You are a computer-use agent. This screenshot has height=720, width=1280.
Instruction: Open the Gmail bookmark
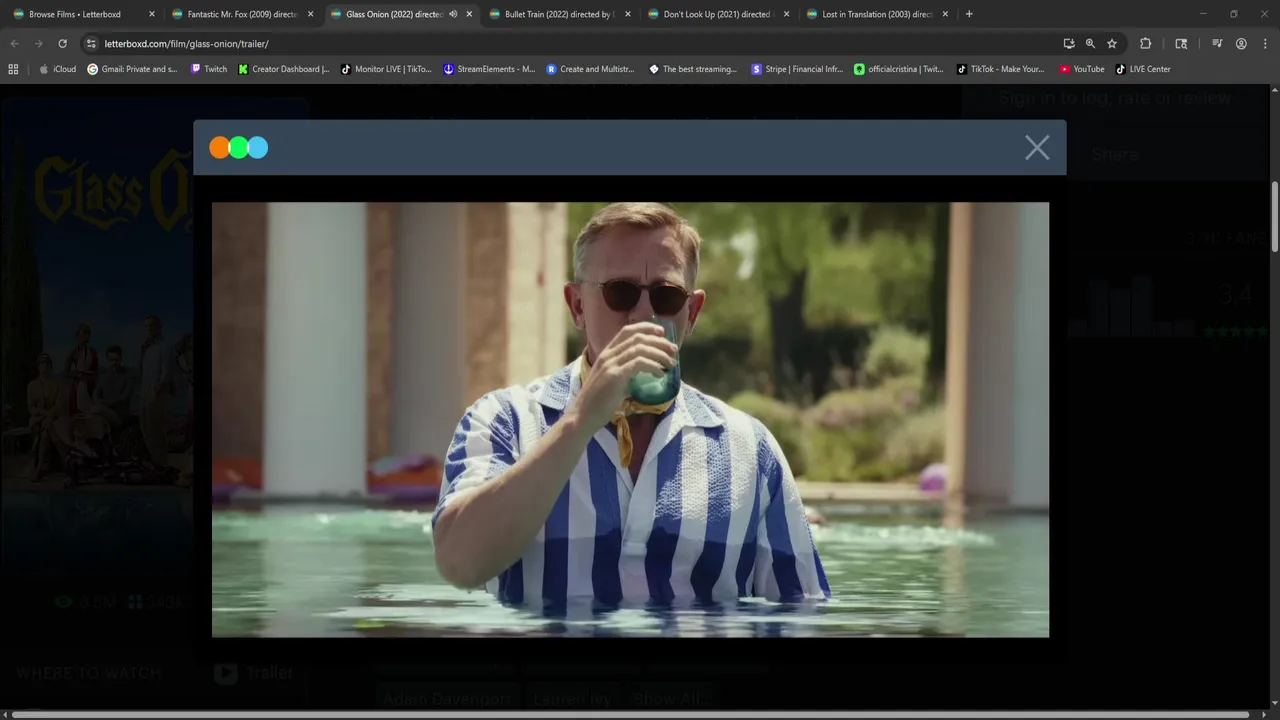[132, 69]
